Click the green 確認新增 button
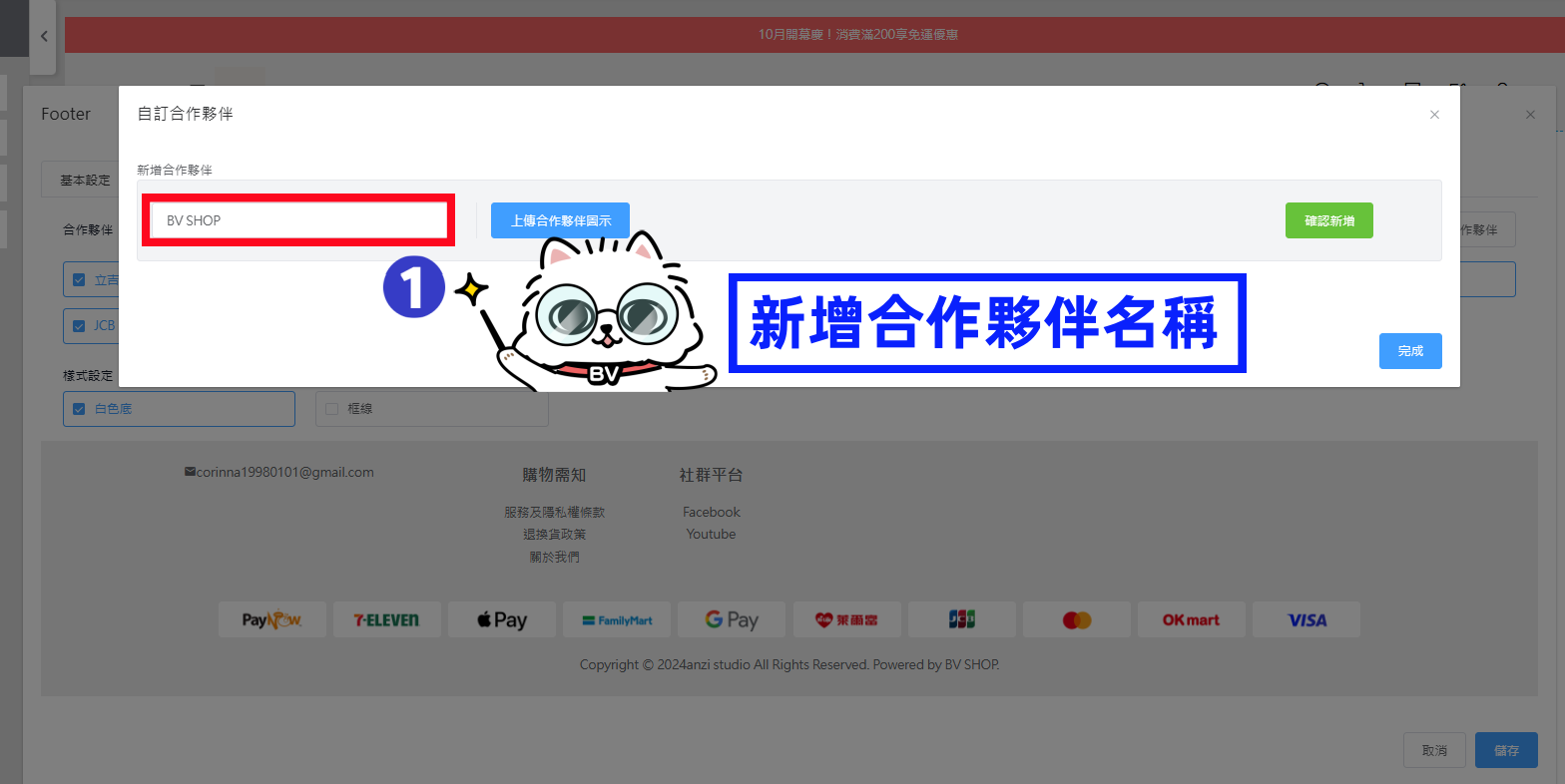The width and height of the screenshot is (1565, 784). coord(1329,220)
